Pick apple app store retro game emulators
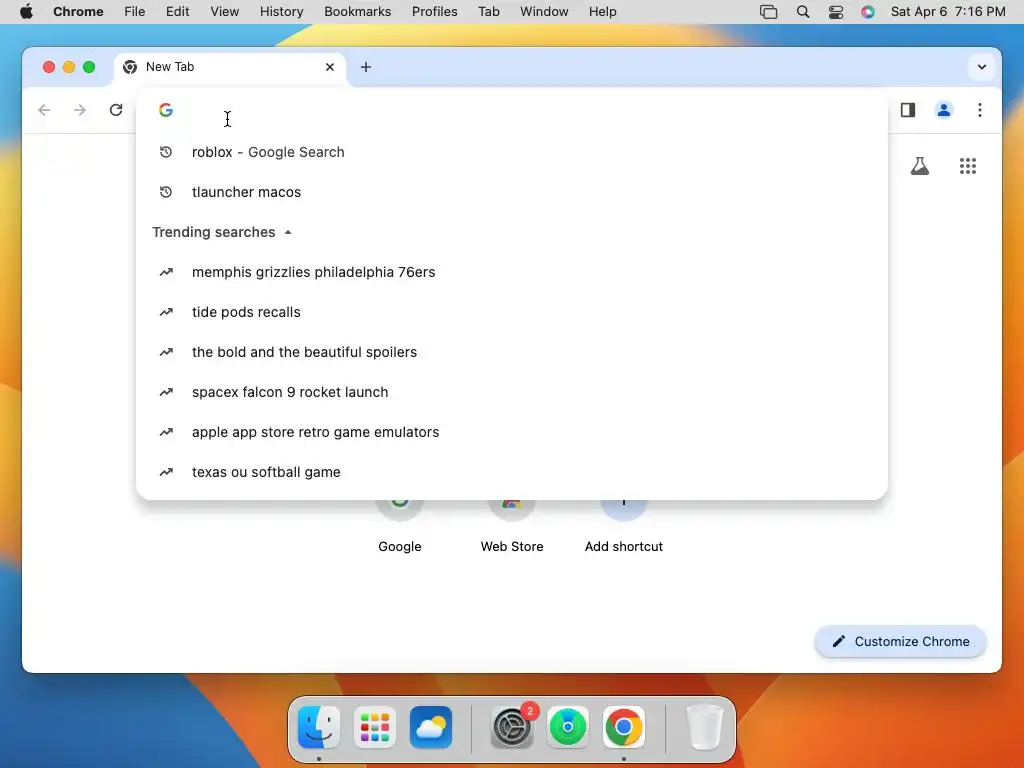Image resolution: width=1024 pixels, height=768 pixels. click(511, 432)
